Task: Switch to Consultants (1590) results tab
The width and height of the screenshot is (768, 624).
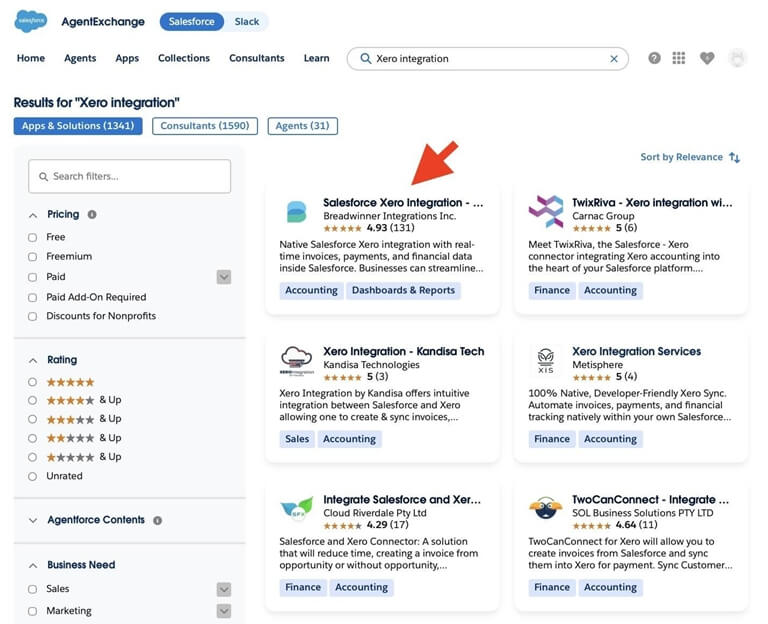Action: pyautogui.click(x=205, y=126)
